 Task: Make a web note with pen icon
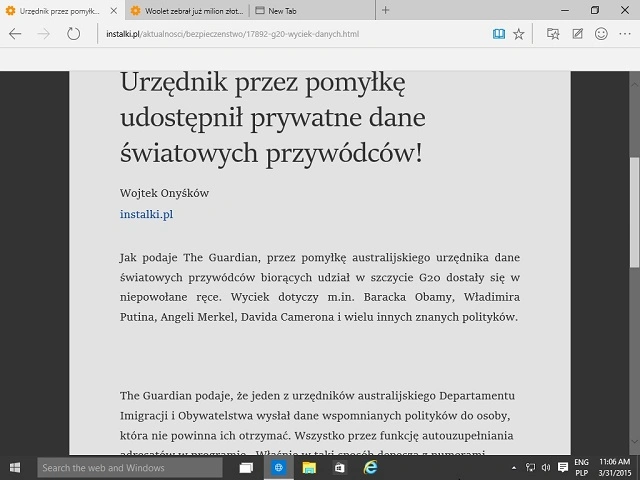[578, 34]
